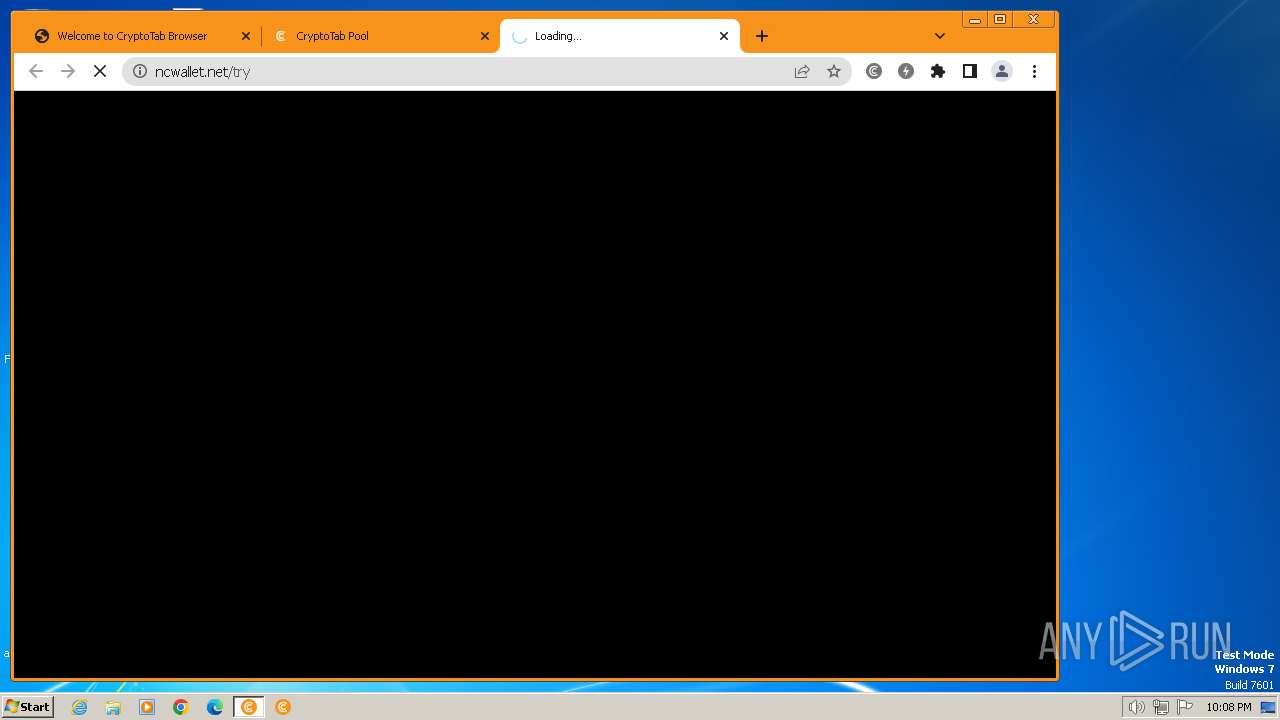View site information for ncwallet.net
Viewport: 1280px width, 720px height.
140,71
